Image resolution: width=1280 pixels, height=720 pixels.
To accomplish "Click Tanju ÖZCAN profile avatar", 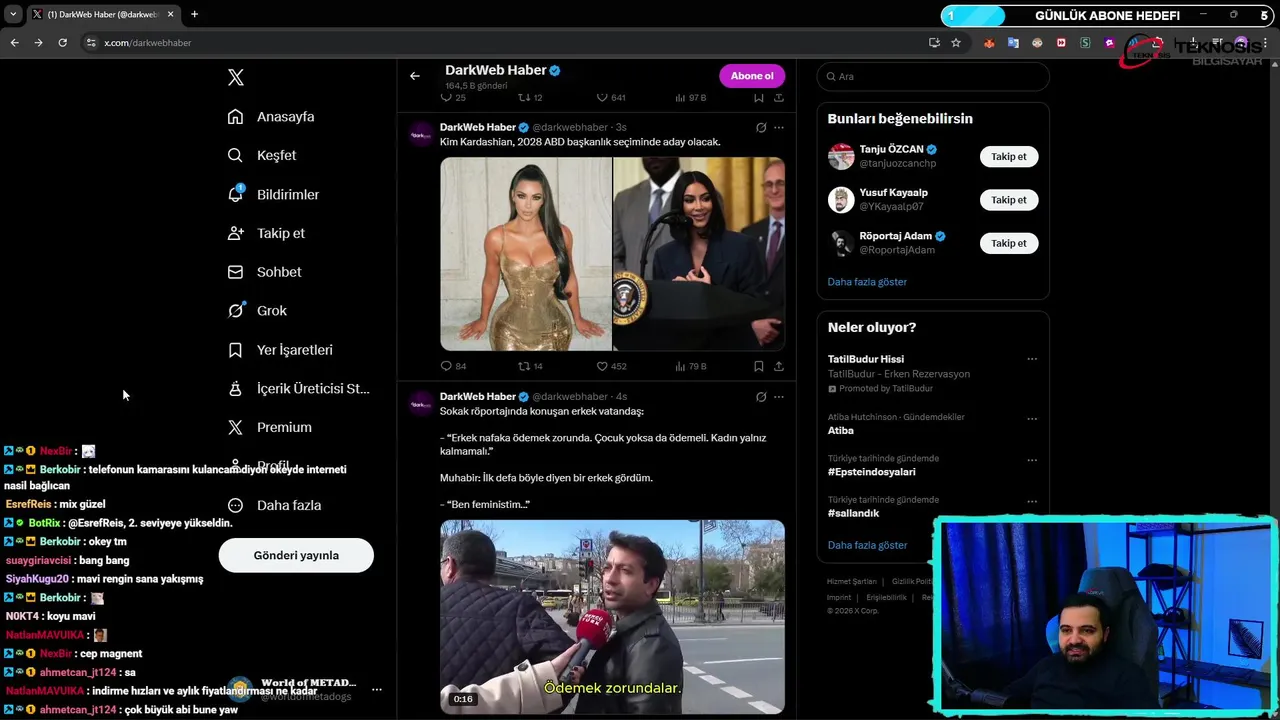I will tap(841, 156).
